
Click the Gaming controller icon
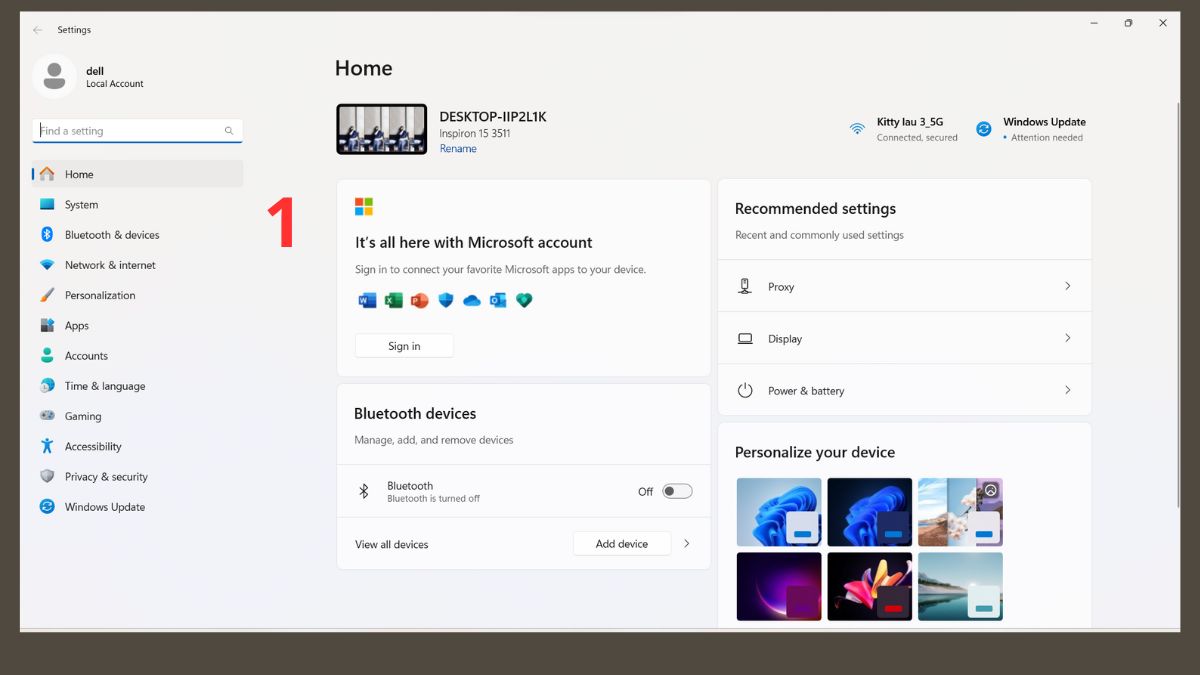pos(47,415)
